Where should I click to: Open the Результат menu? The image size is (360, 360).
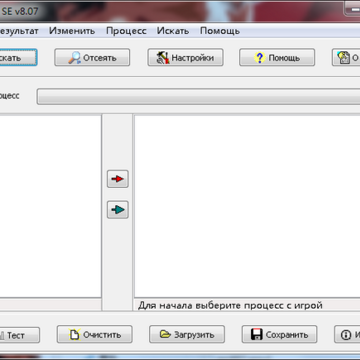[19, 31]
